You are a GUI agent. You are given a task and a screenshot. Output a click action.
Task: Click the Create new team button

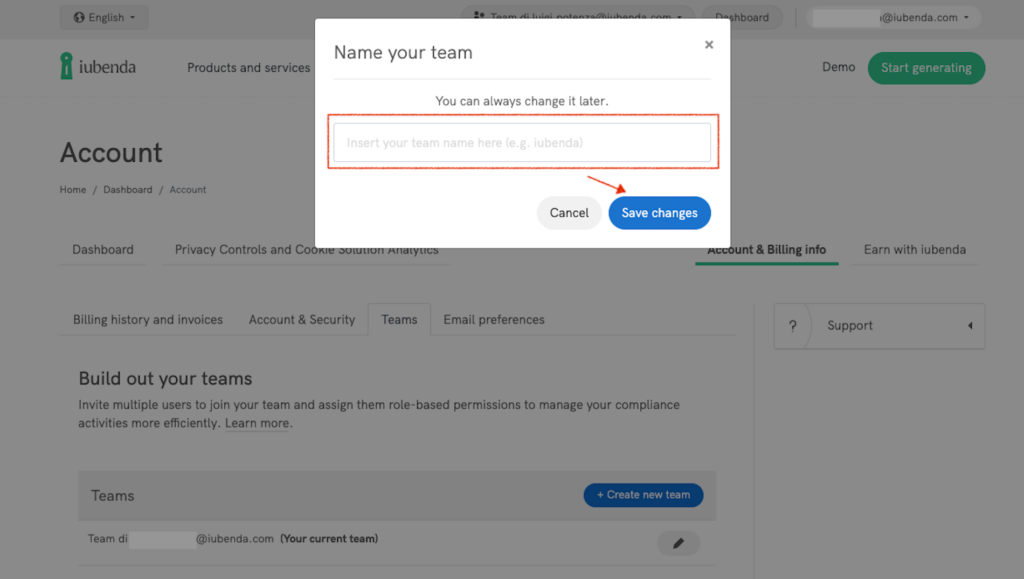click(x=643, y=495)
